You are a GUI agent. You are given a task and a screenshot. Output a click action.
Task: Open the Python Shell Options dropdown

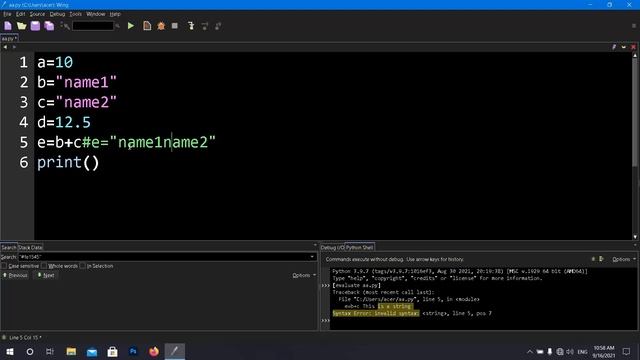(x=624, y=259)
